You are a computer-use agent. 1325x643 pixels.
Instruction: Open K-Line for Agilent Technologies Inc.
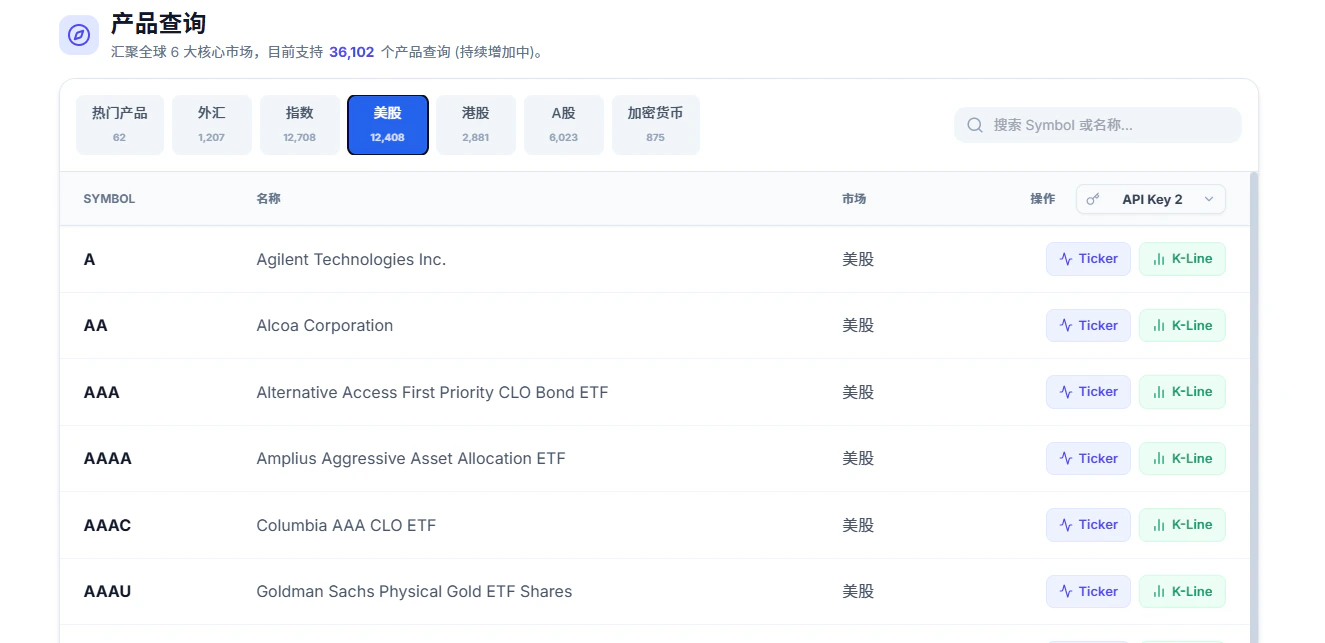tap(1182, 259)
